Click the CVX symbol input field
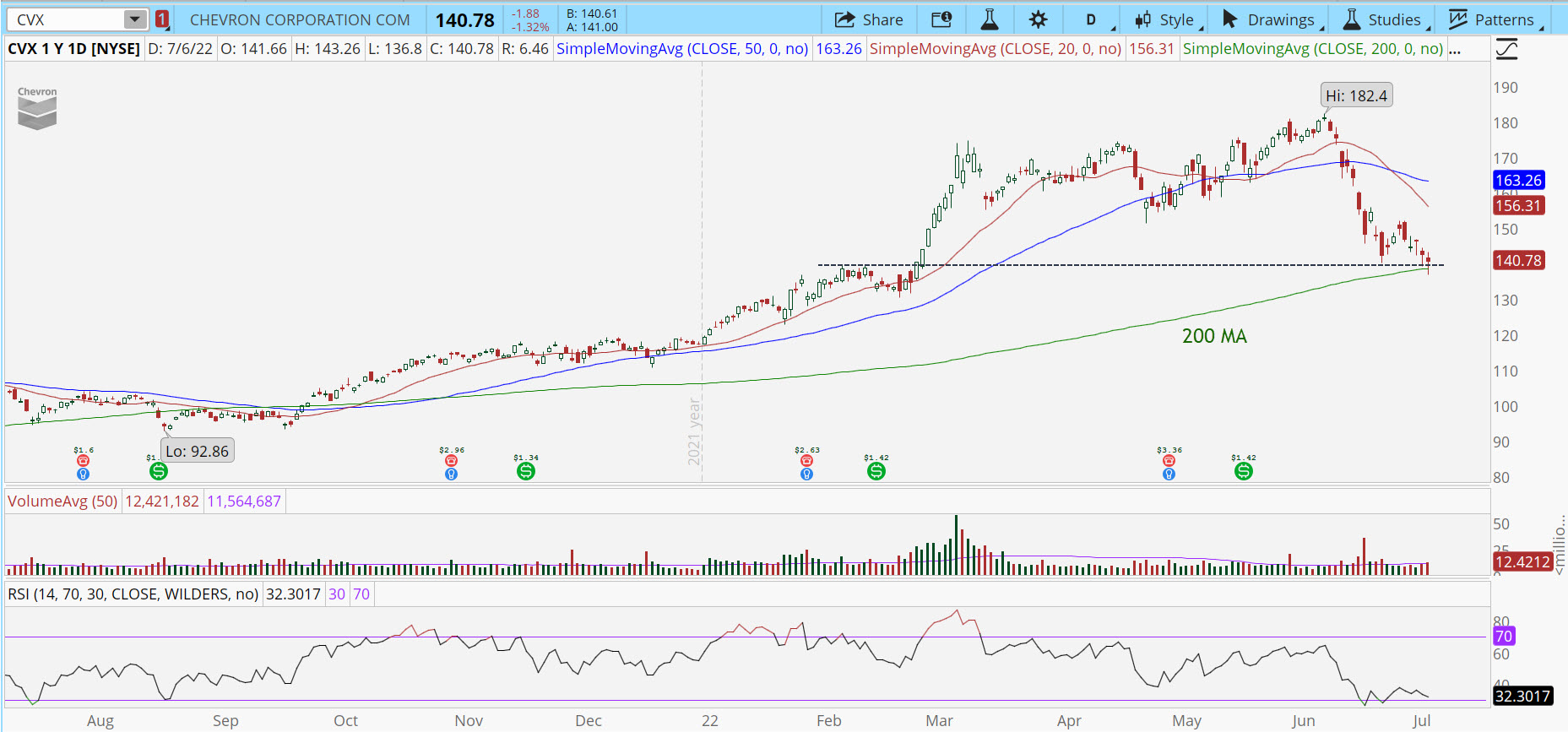1568x732 pixels. [x=66, y=19]
